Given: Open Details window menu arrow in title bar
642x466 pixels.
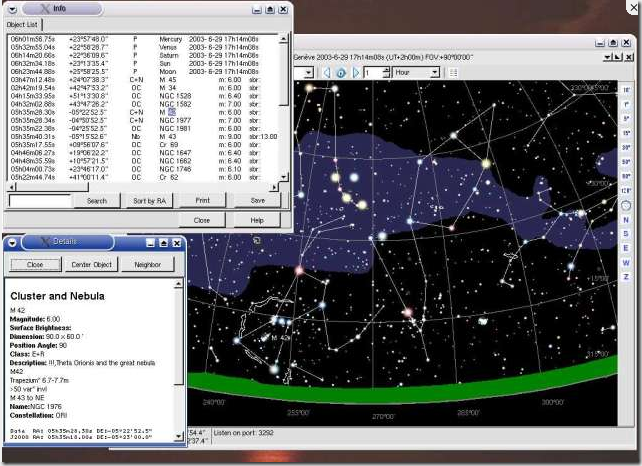Looking at the screenshot, I should click(x=12, y=243).
